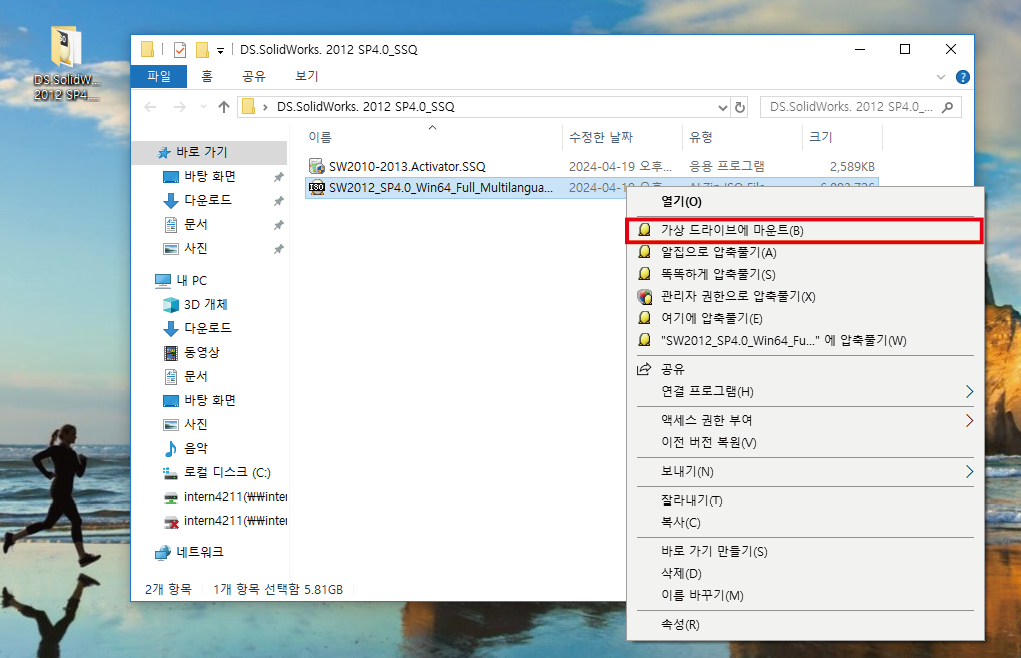Image resolution: width=1021 pixels, height=658 pixels.
Task: Open Help with the blue question icon
Action: [962, 77]
